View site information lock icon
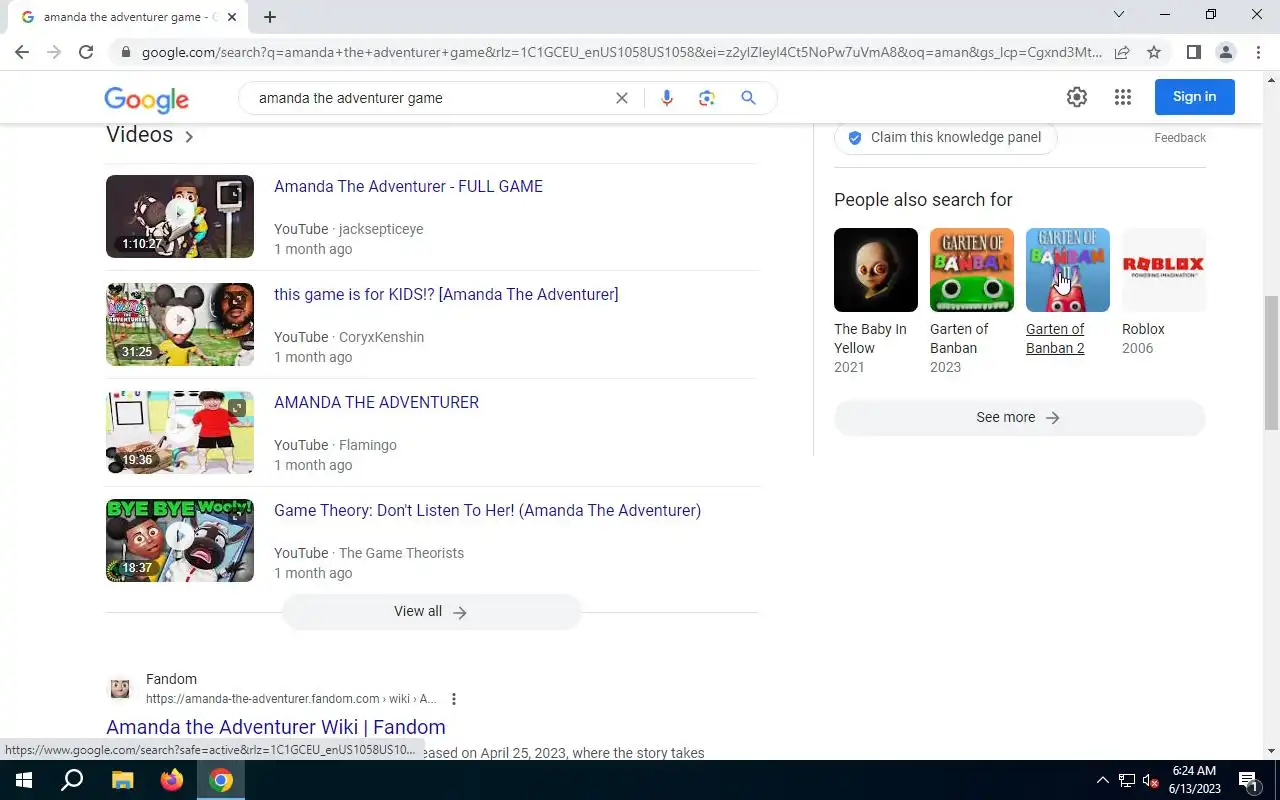Image resolution: width=1280 pixels, height=800 pixels. tap(125, 52)
